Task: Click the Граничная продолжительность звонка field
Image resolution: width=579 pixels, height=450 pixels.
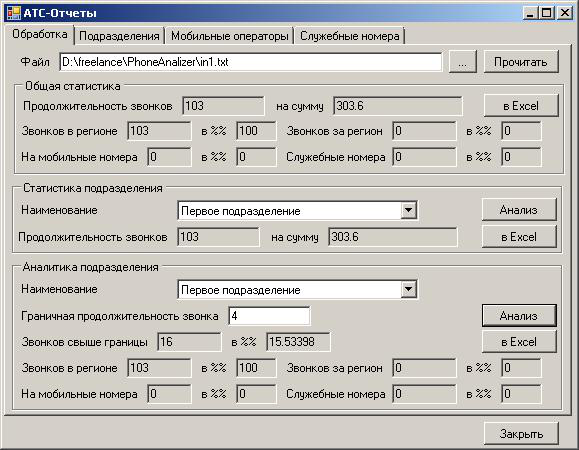Action: (x=269, y=316)
